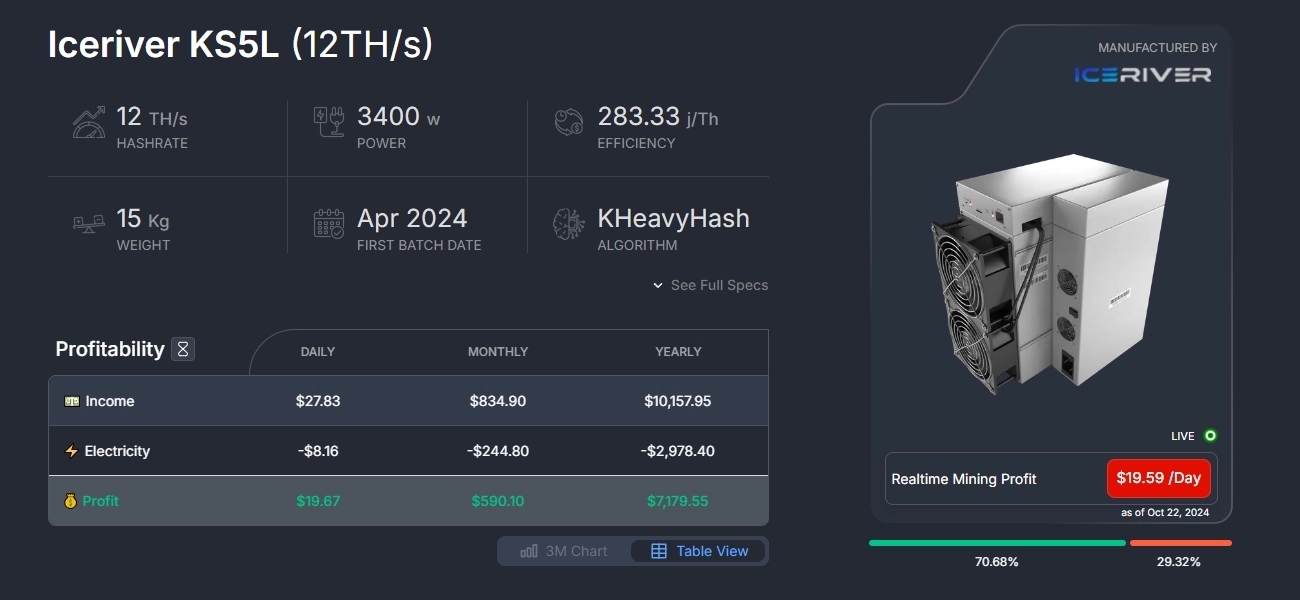
Task: Click the green LIVE status indicator
Action: (1210, 436)
